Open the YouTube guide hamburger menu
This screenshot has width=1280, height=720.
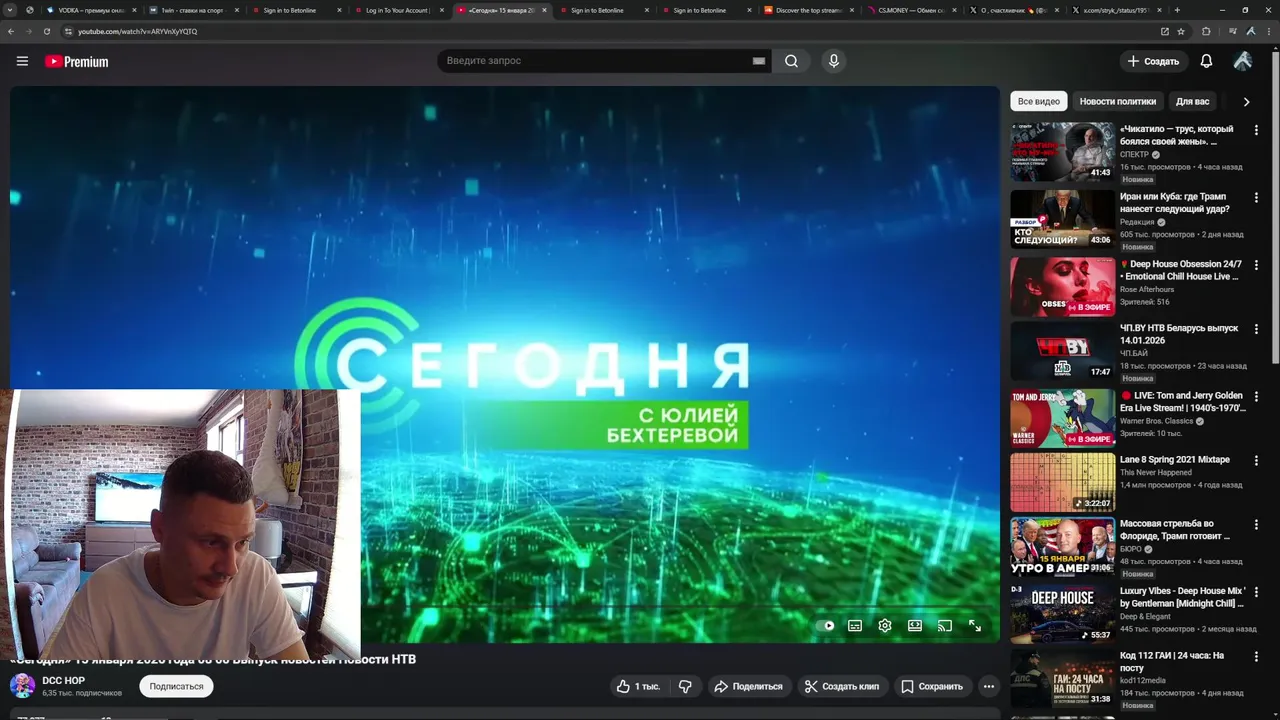[x=22, y=61]
